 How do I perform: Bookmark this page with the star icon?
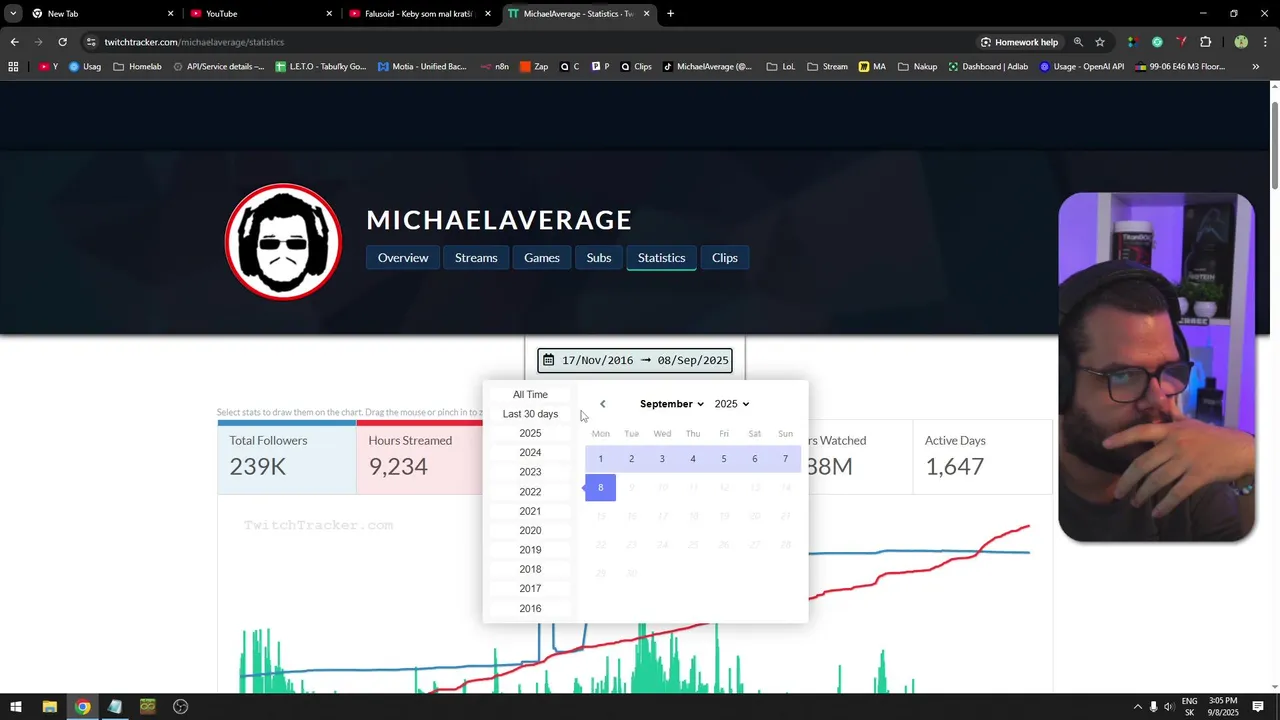[1100, 42]
